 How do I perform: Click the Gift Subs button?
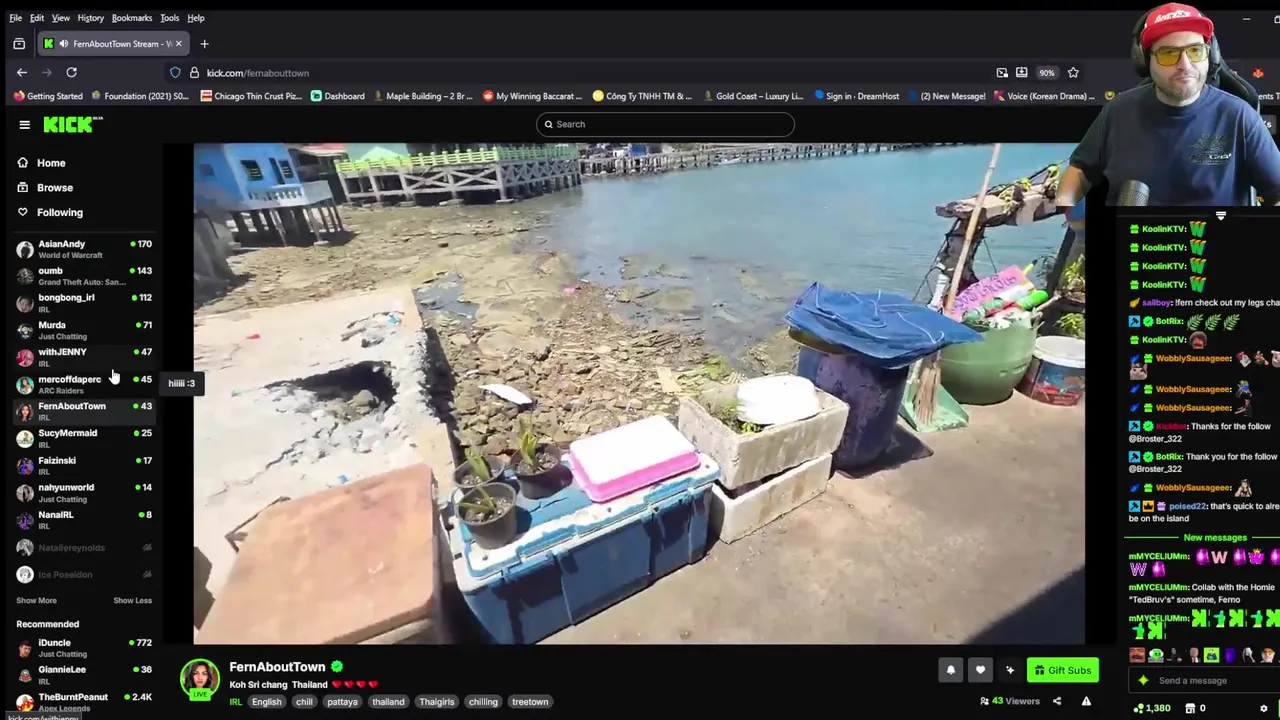(x=1062, y=670)
